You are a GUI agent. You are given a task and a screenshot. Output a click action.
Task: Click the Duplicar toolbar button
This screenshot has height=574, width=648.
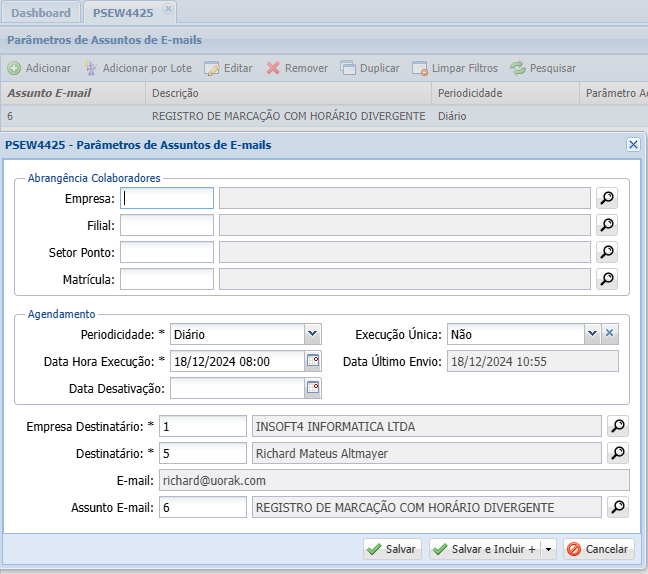[x=370, y=68]
